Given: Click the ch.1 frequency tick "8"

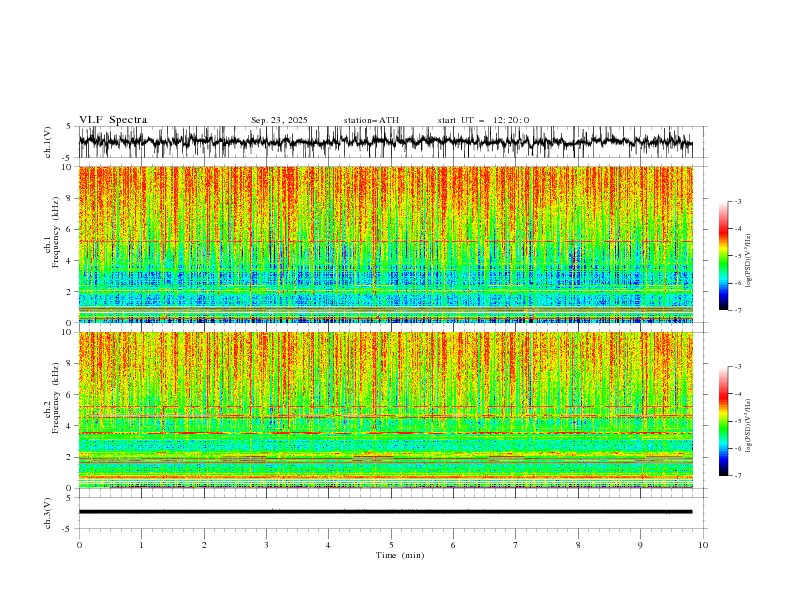Looking at the screenshot, I should pyautogui.click(x=70, y=198).
